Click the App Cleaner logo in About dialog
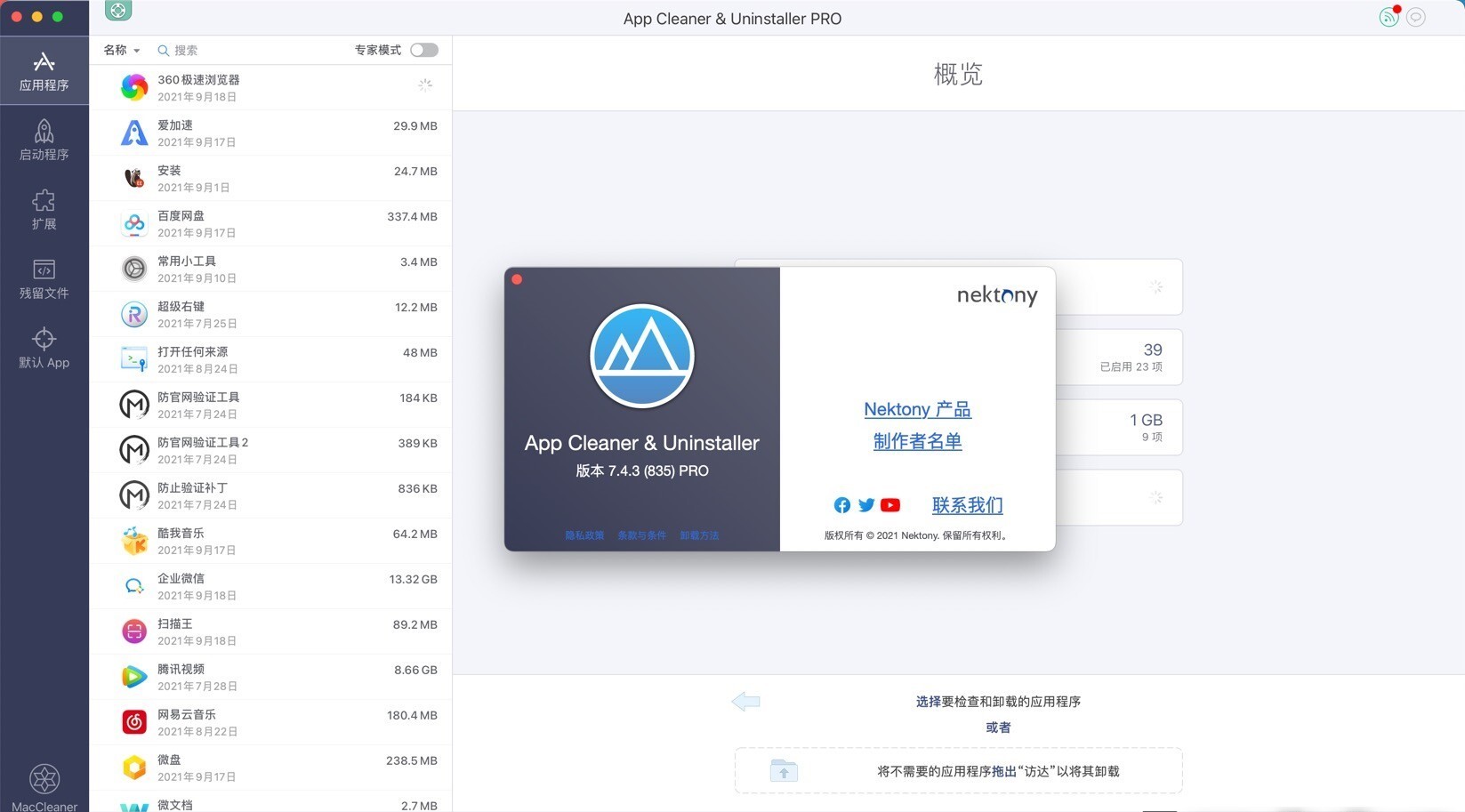This screenshot has width=1465, height=812. click(x=642, y=357)
